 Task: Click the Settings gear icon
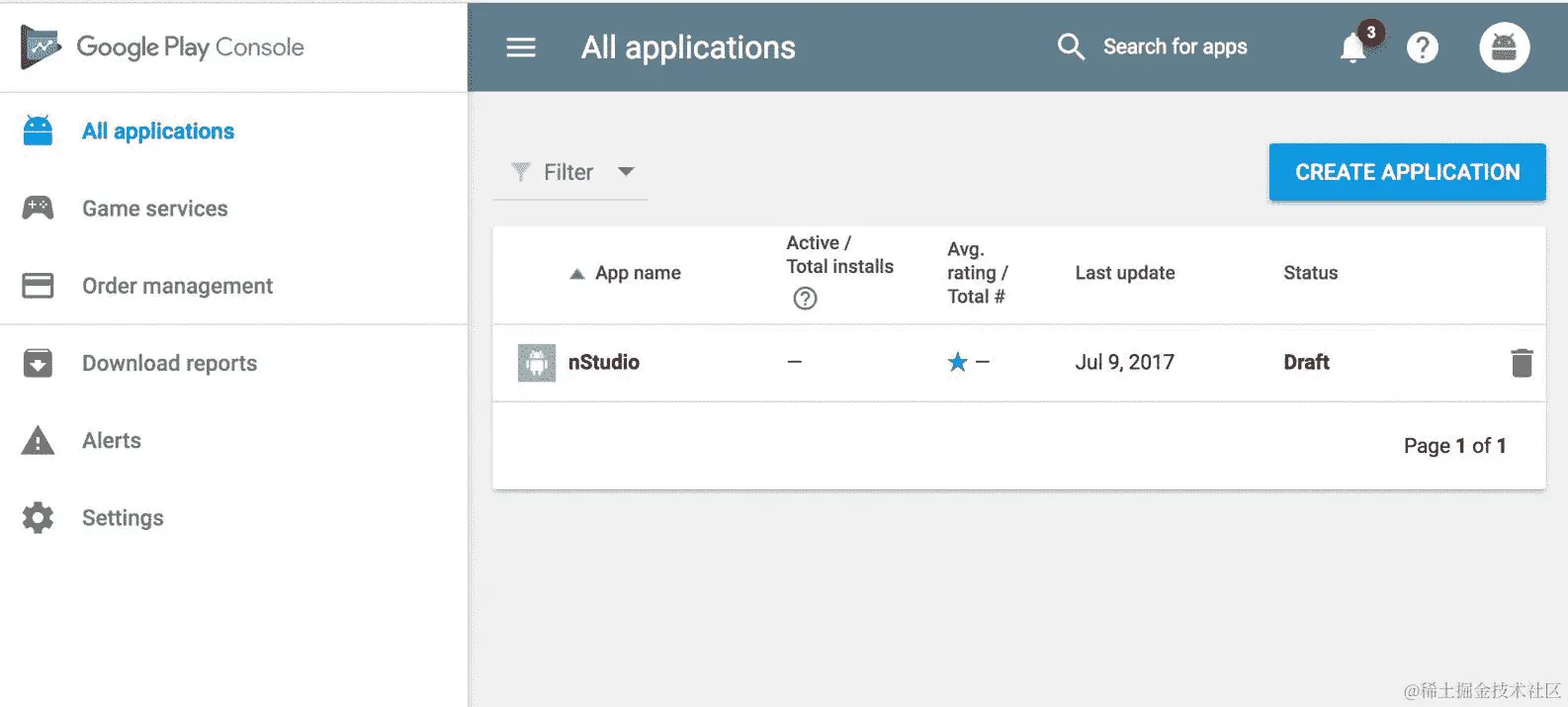point(38,517)
